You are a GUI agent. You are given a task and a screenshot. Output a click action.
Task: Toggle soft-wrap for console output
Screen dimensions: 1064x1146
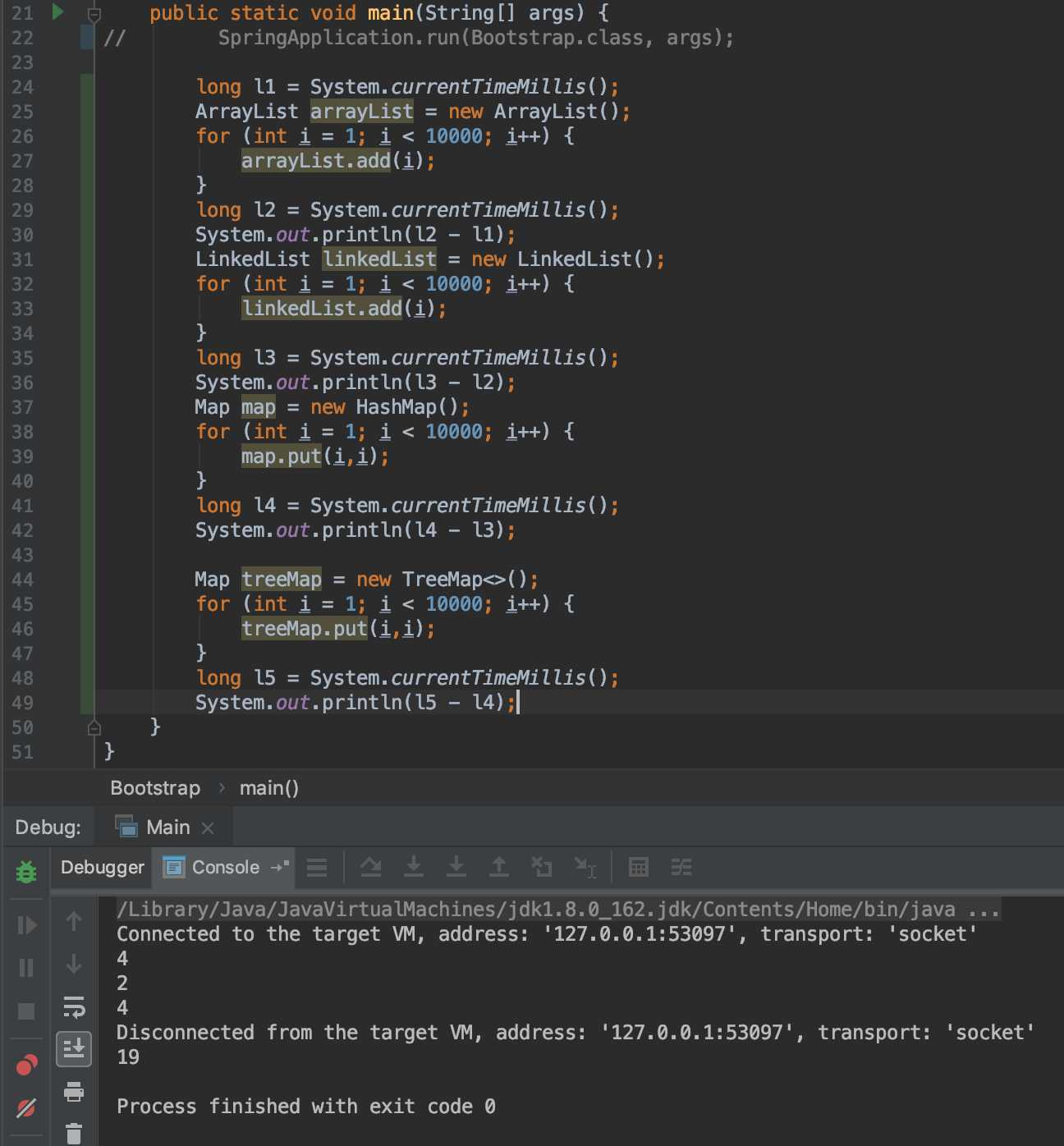[x=74, y=1006]
